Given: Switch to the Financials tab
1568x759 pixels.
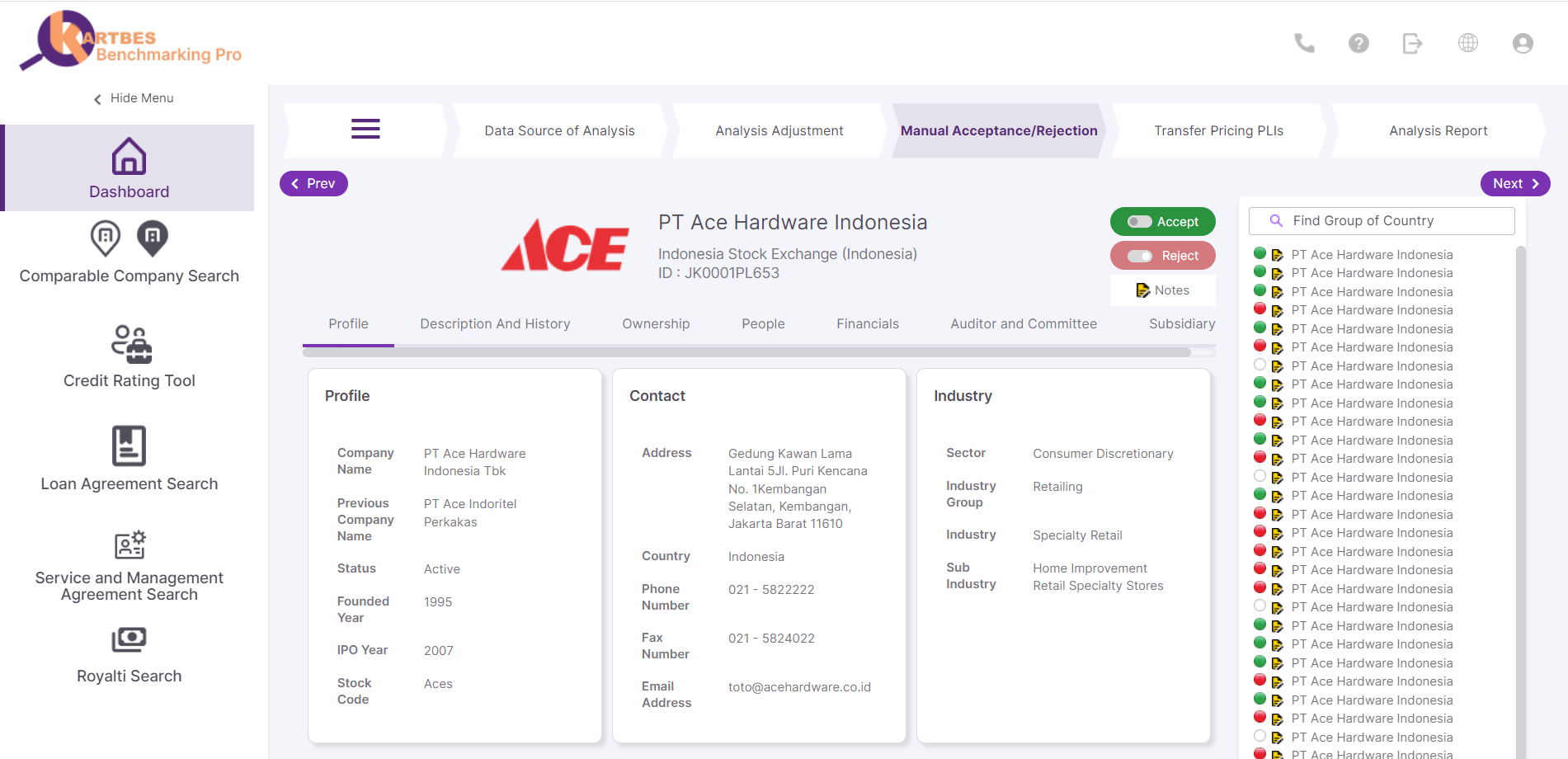Looking at the screenshot, I should [868, 324].
